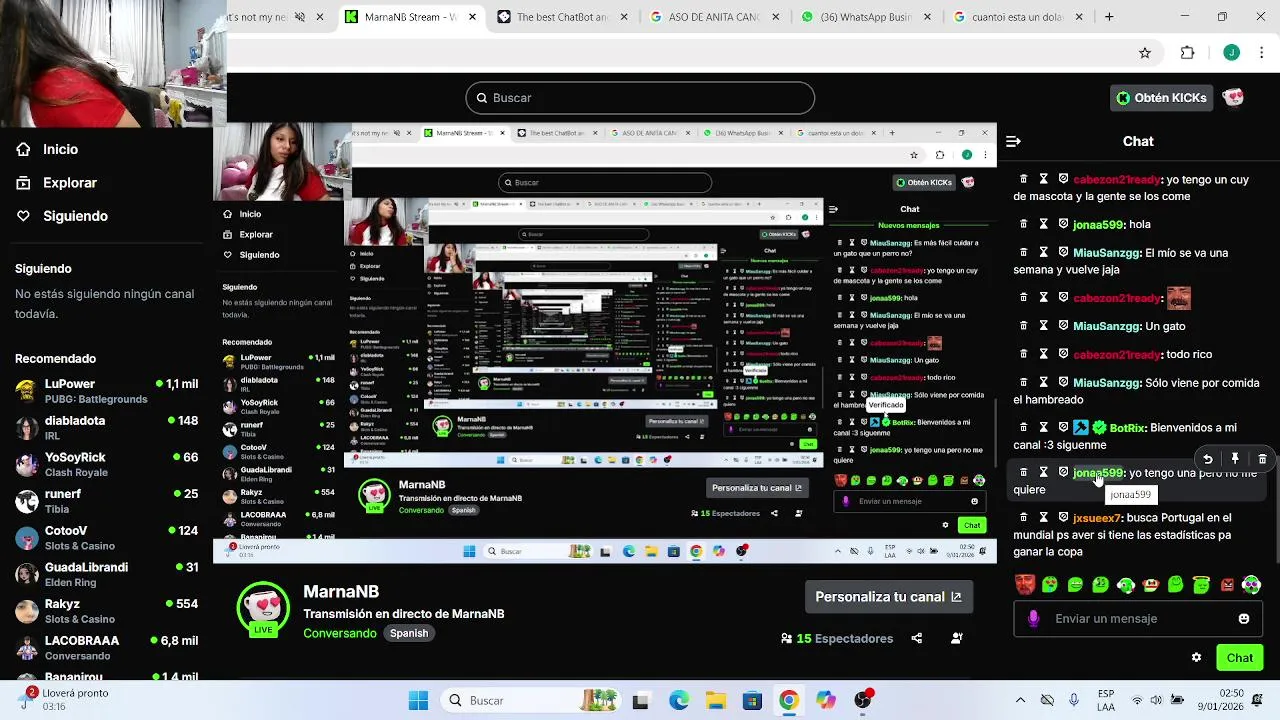Screen dimensions: 1280x720
Task: Open the ESP LAA language switcher
Action: pyautogui.click(x=1106, y=700)
